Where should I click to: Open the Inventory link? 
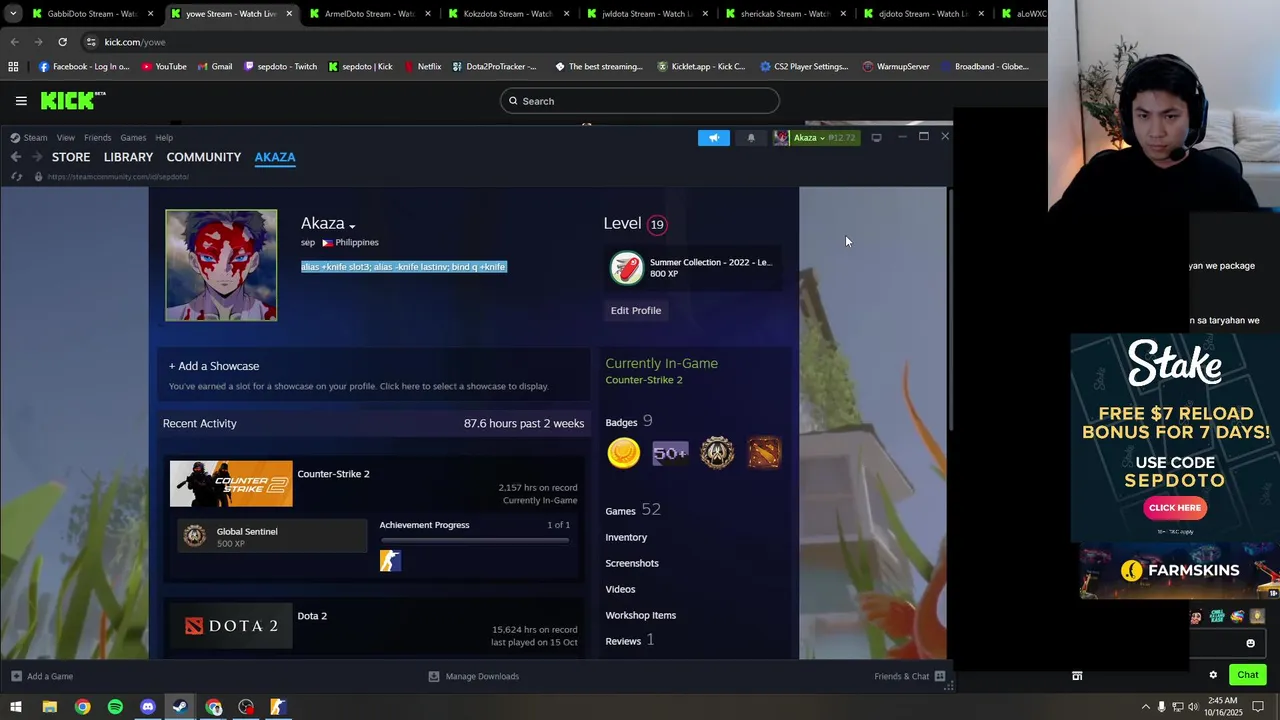pos(626,537)
